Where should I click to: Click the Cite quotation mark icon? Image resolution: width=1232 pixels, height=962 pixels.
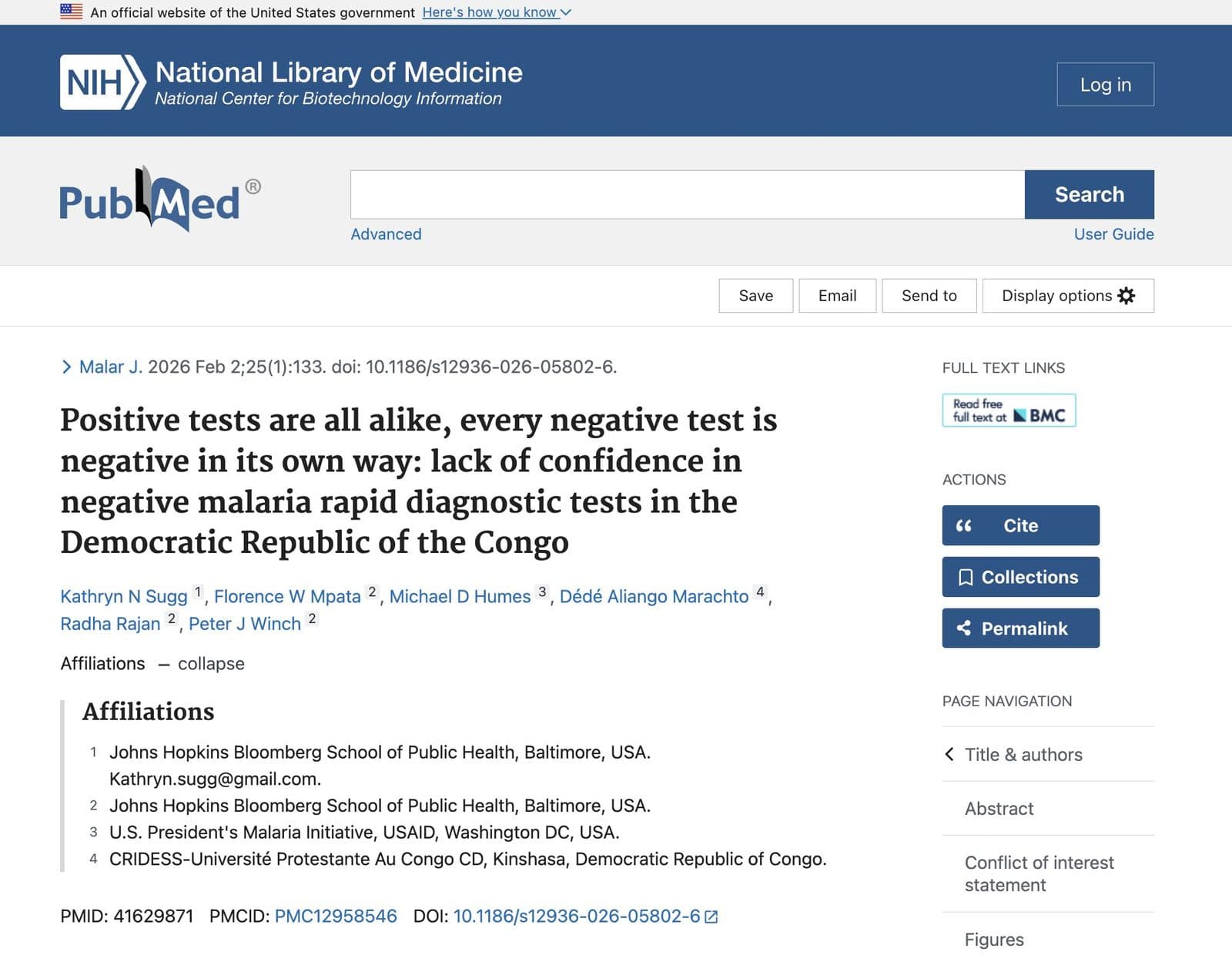[x=963, y=526]
